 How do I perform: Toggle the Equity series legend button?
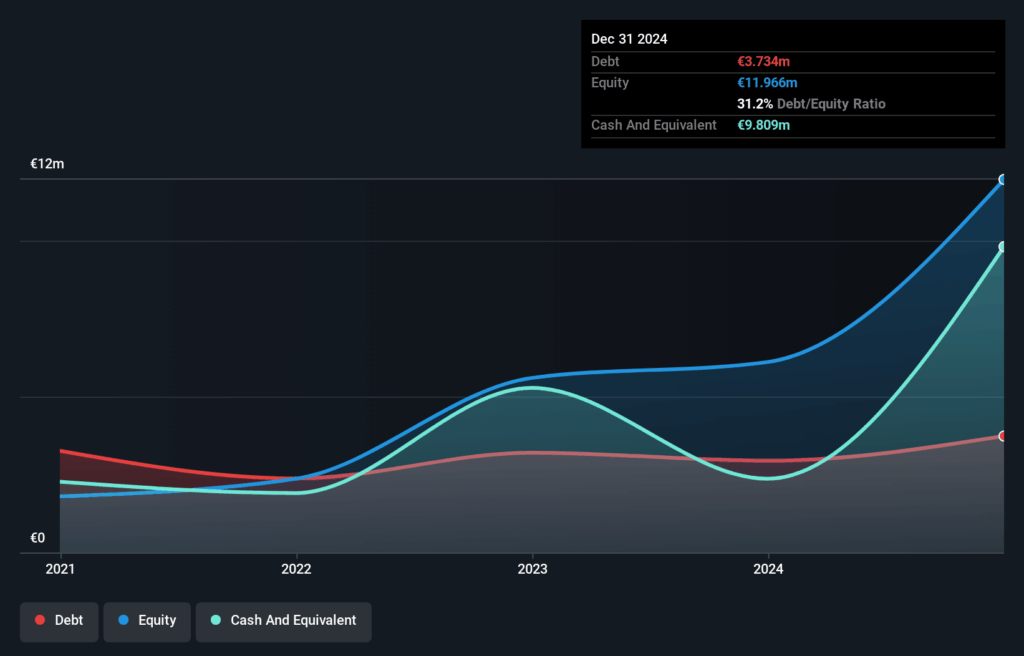[x=147, y=621]
